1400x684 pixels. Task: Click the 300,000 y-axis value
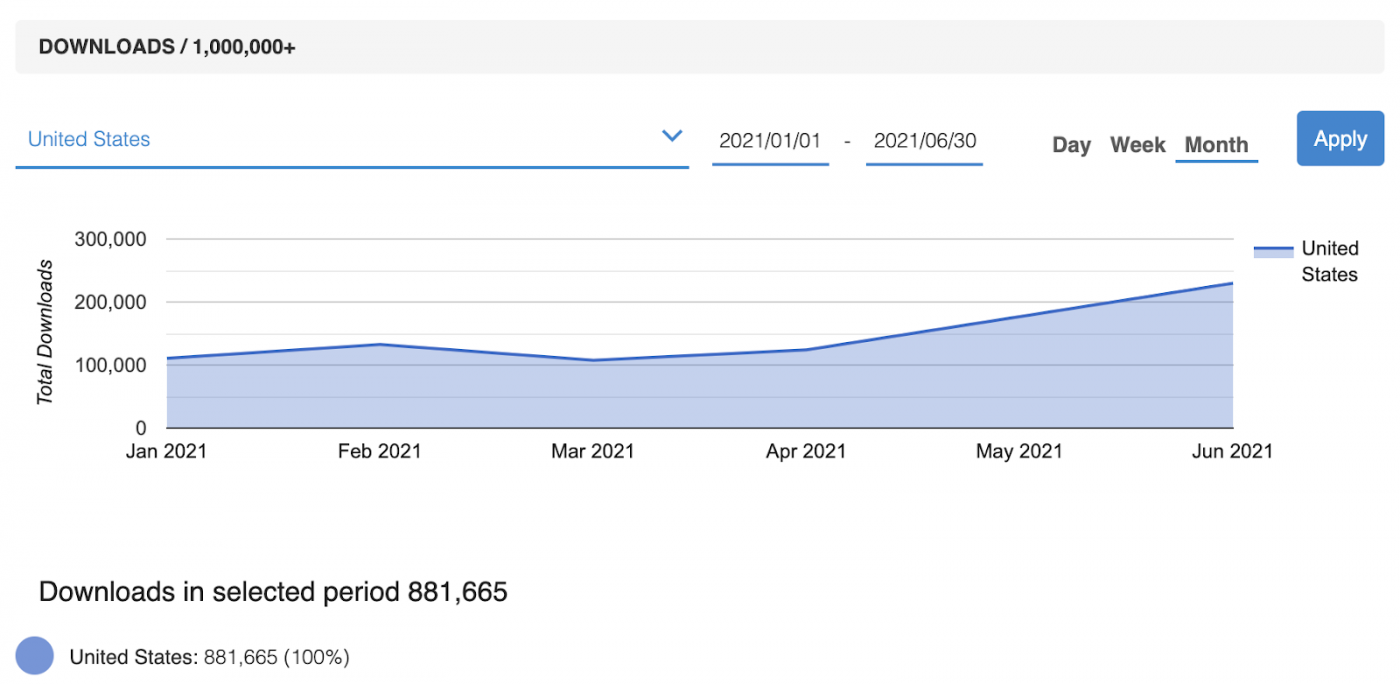[x=110, y=239]
